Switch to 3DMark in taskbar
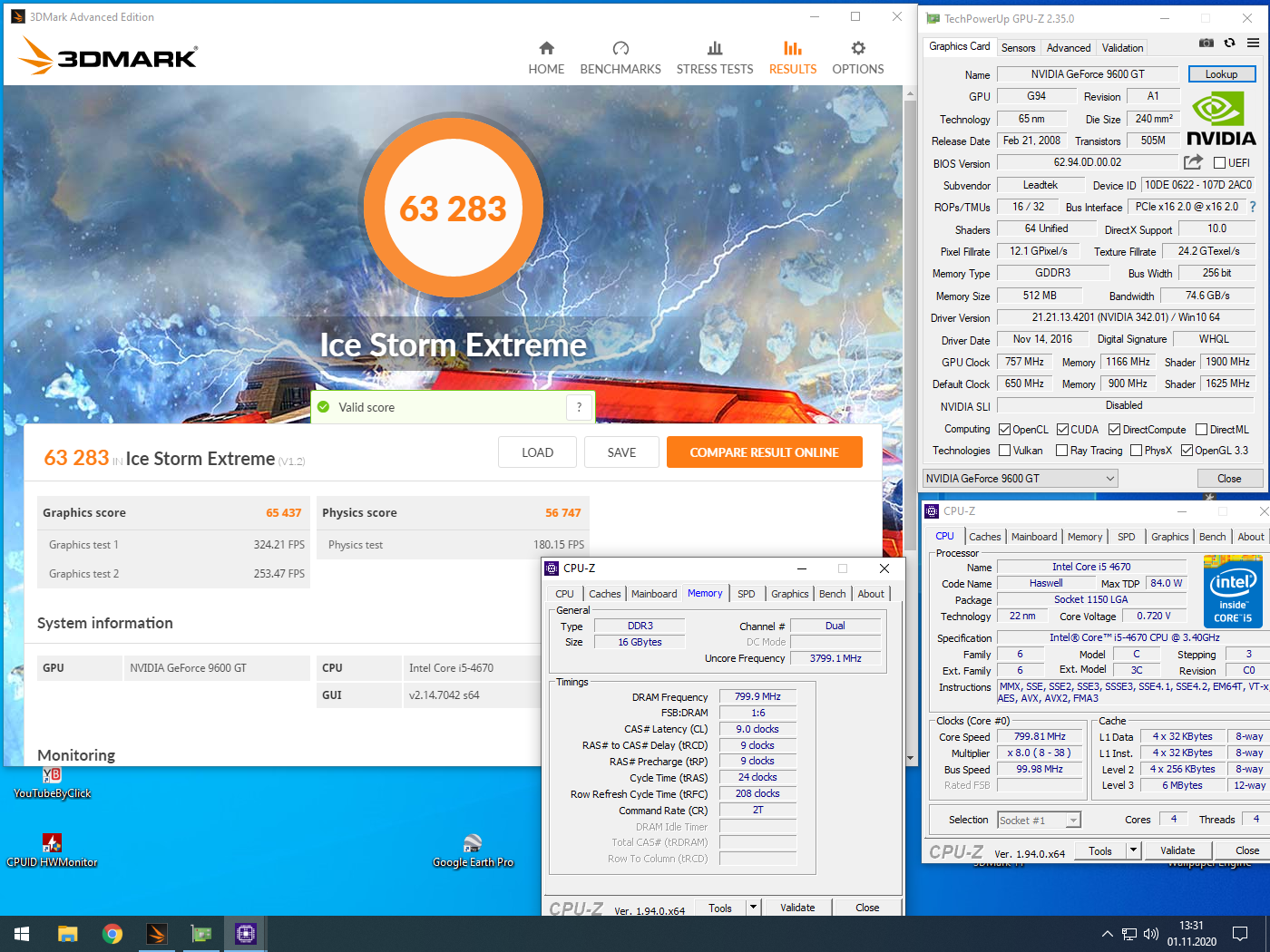The image size is (1270, 952). [x=156, y=934]
